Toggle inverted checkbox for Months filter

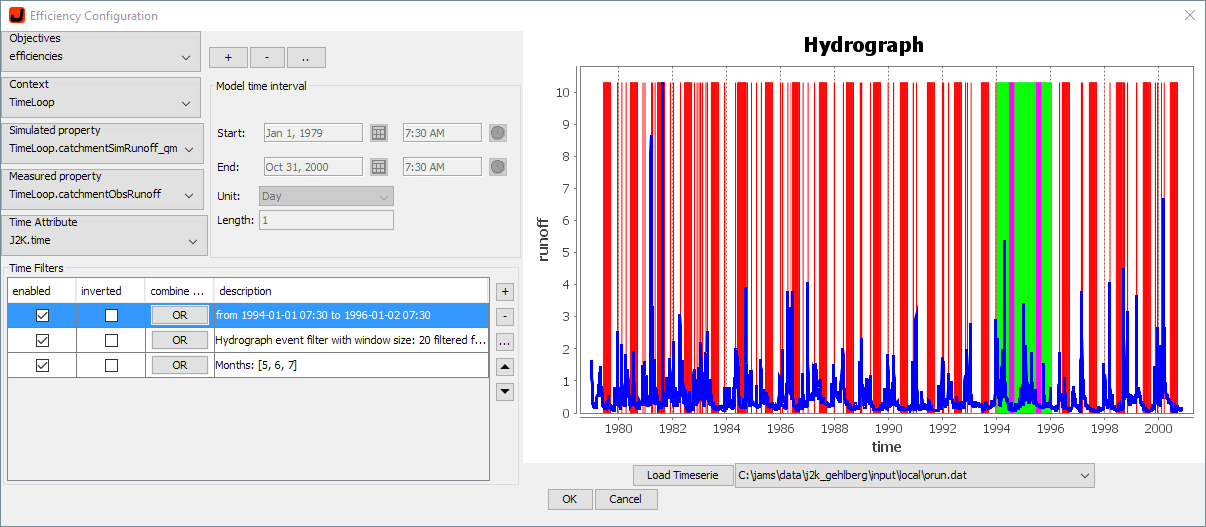[x=111, y=366]
